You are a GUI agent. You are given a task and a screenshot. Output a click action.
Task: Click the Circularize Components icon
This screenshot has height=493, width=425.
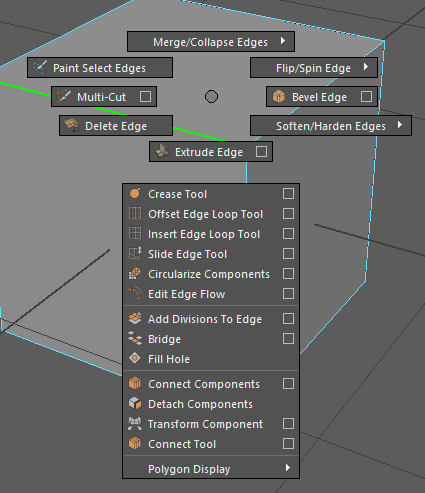(x=135, y=273)
